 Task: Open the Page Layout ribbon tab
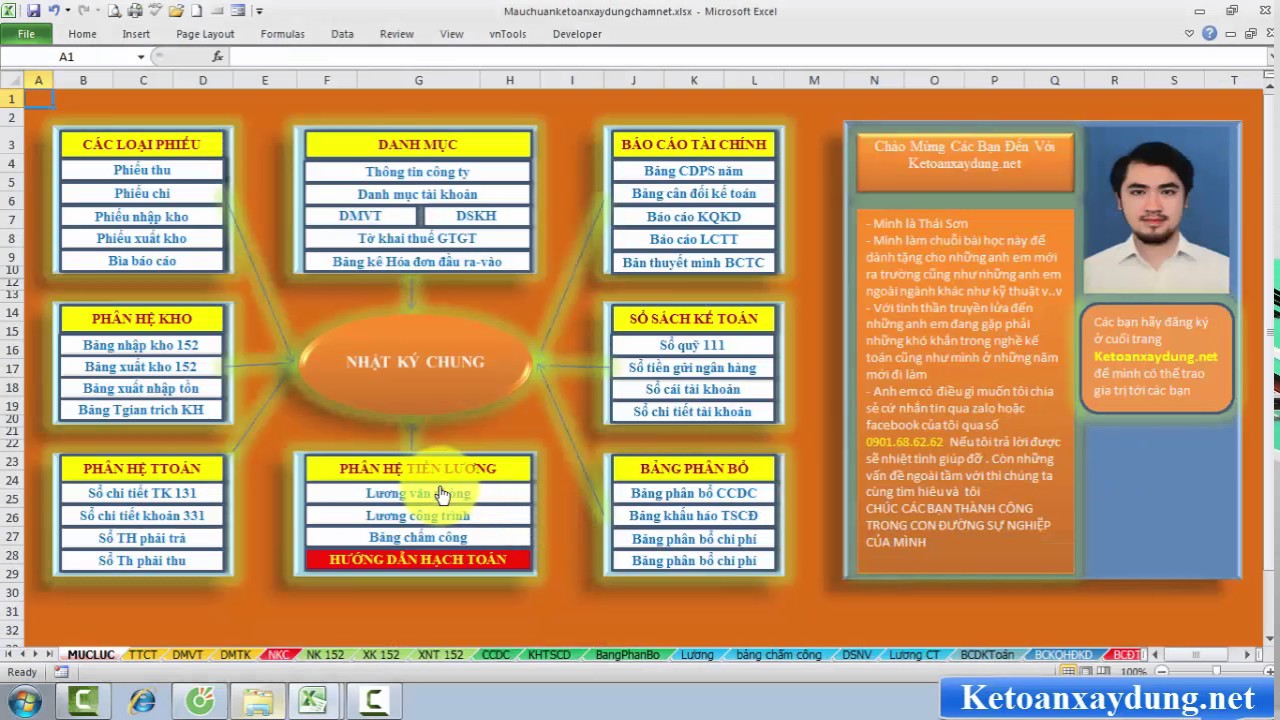tap(205, 34)
